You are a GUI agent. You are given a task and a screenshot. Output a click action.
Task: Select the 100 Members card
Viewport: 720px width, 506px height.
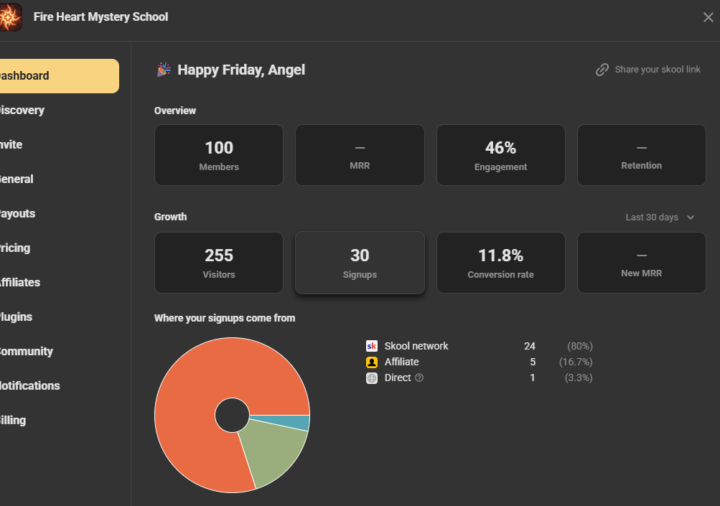tap(219, 155)
